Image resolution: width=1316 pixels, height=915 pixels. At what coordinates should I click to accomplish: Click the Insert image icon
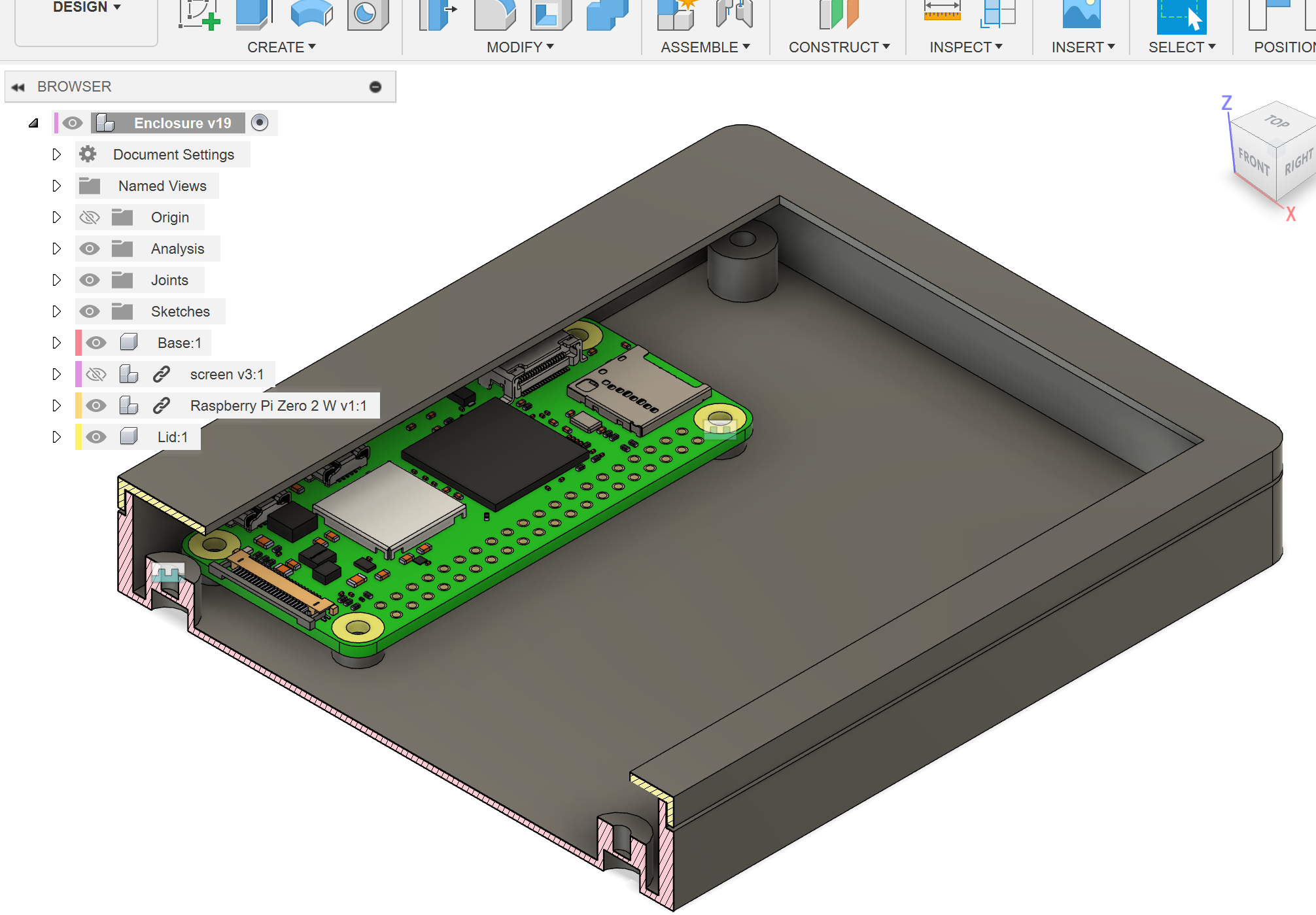[1082, 14]
